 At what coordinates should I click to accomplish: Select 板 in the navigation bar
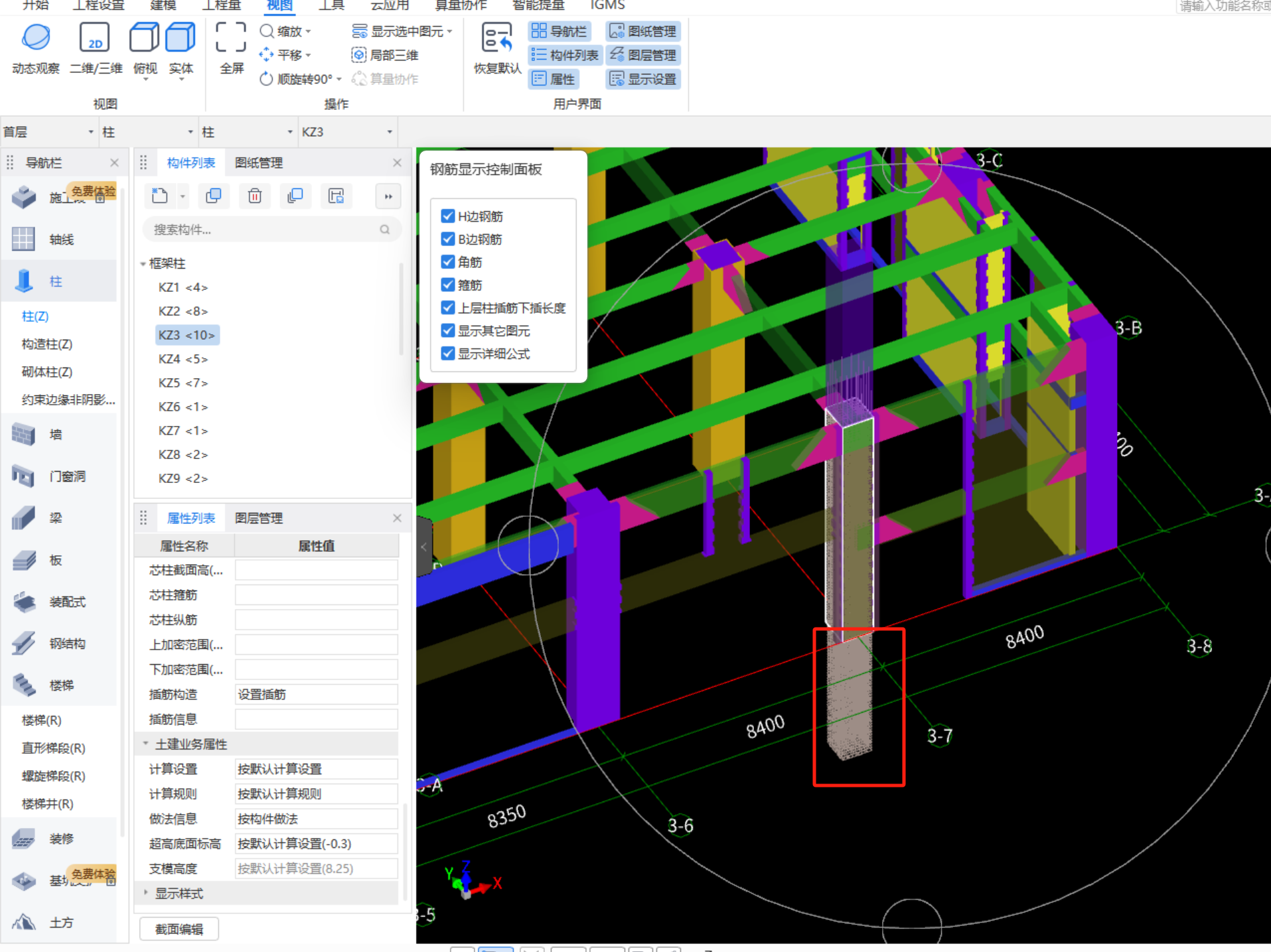point(56,560)
